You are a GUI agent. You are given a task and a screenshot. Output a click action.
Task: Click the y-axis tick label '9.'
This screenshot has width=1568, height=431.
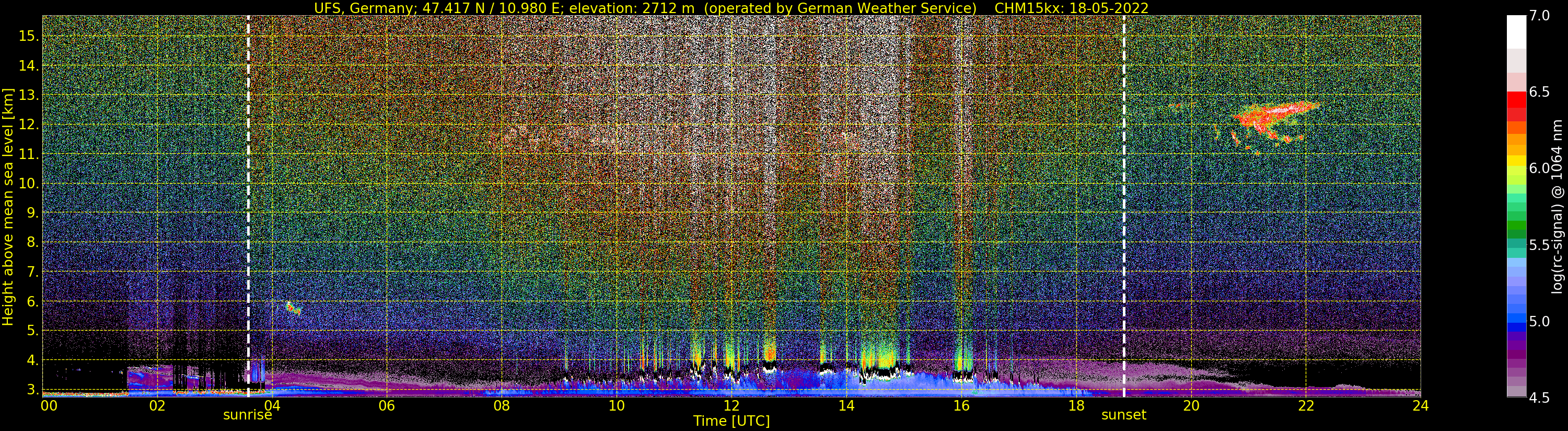click(x=33, y=213)
